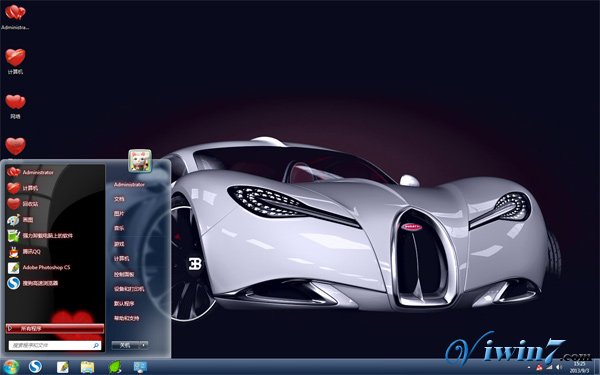Open 游戏 in the Start menu right column

pyautogui.click(x=119, y=244)
